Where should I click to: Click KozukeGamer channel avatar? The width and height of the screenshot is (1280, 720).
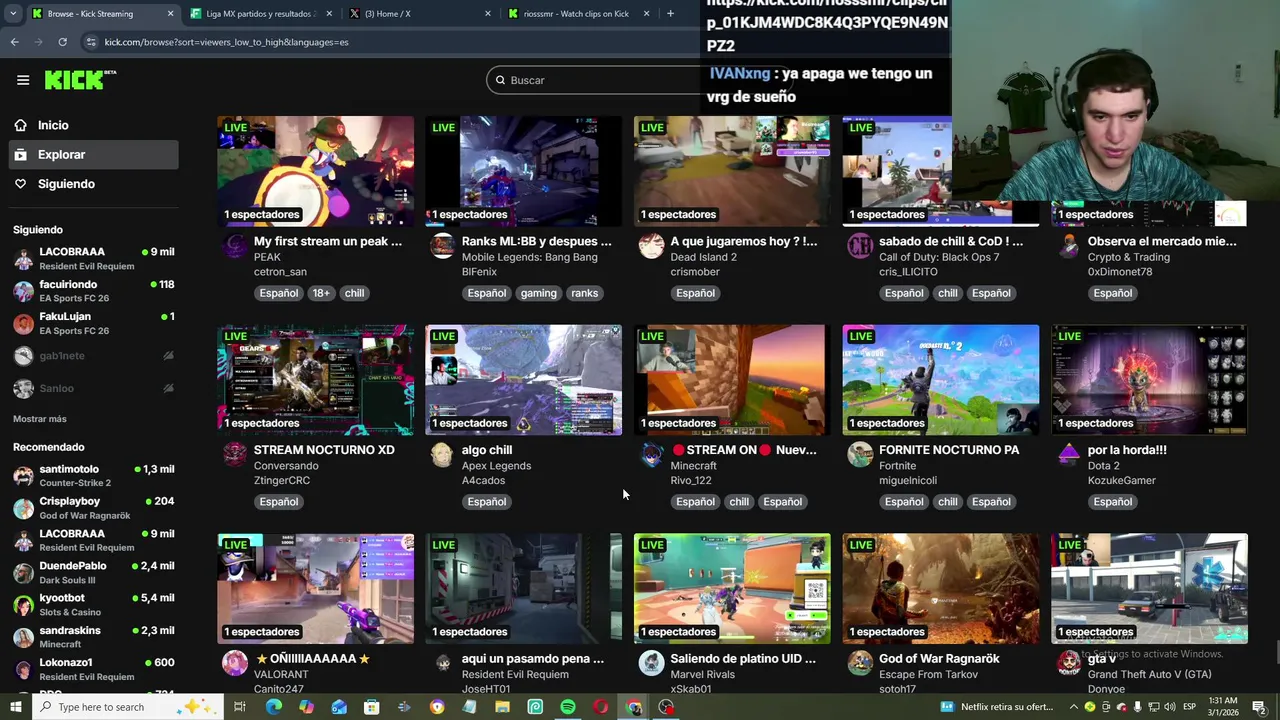[1069, 455]
